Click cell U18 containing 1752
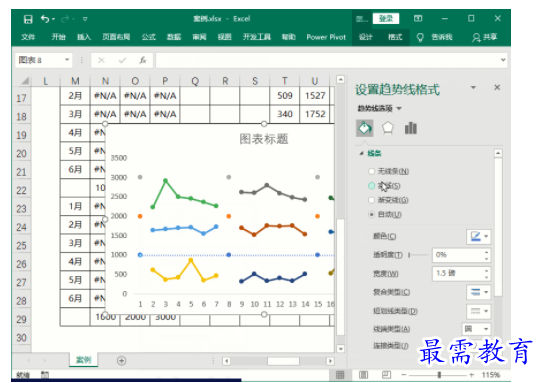Screen dimensions: 541x383 [315, 114]
